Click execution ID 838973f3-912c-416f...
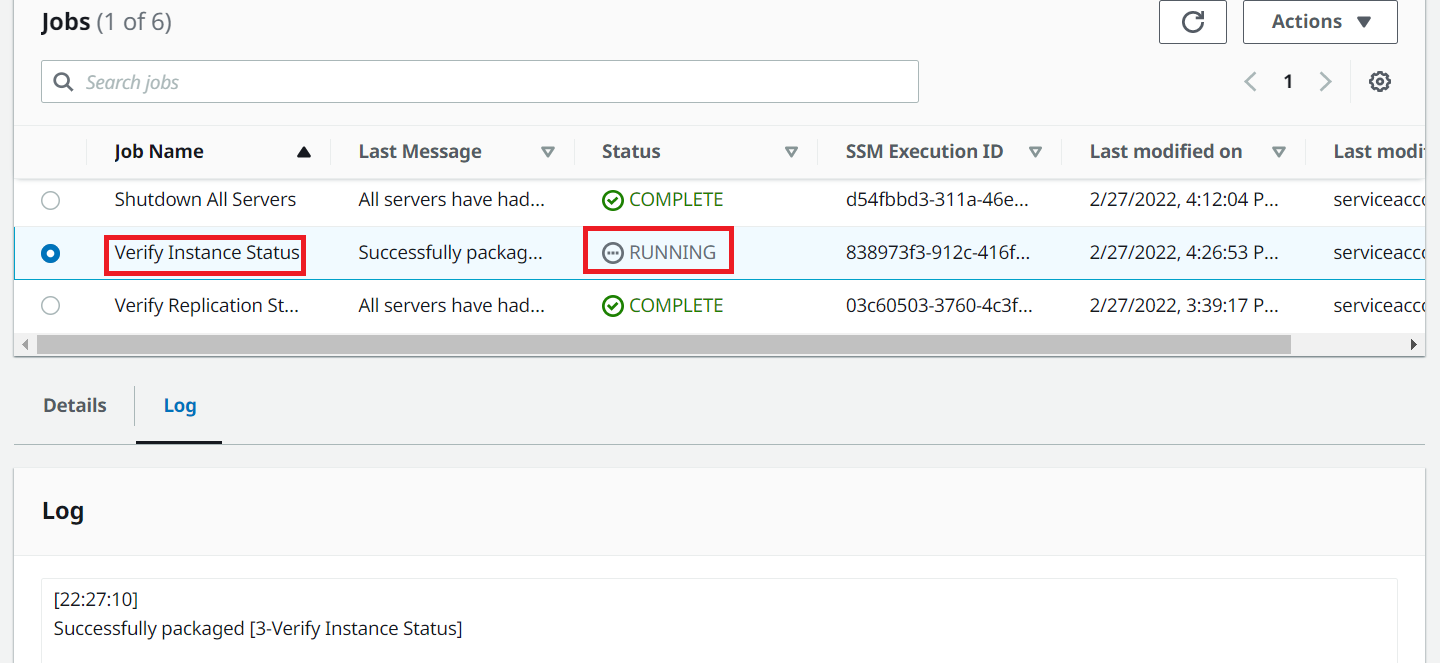The image size is (1440, 663). 937,253
